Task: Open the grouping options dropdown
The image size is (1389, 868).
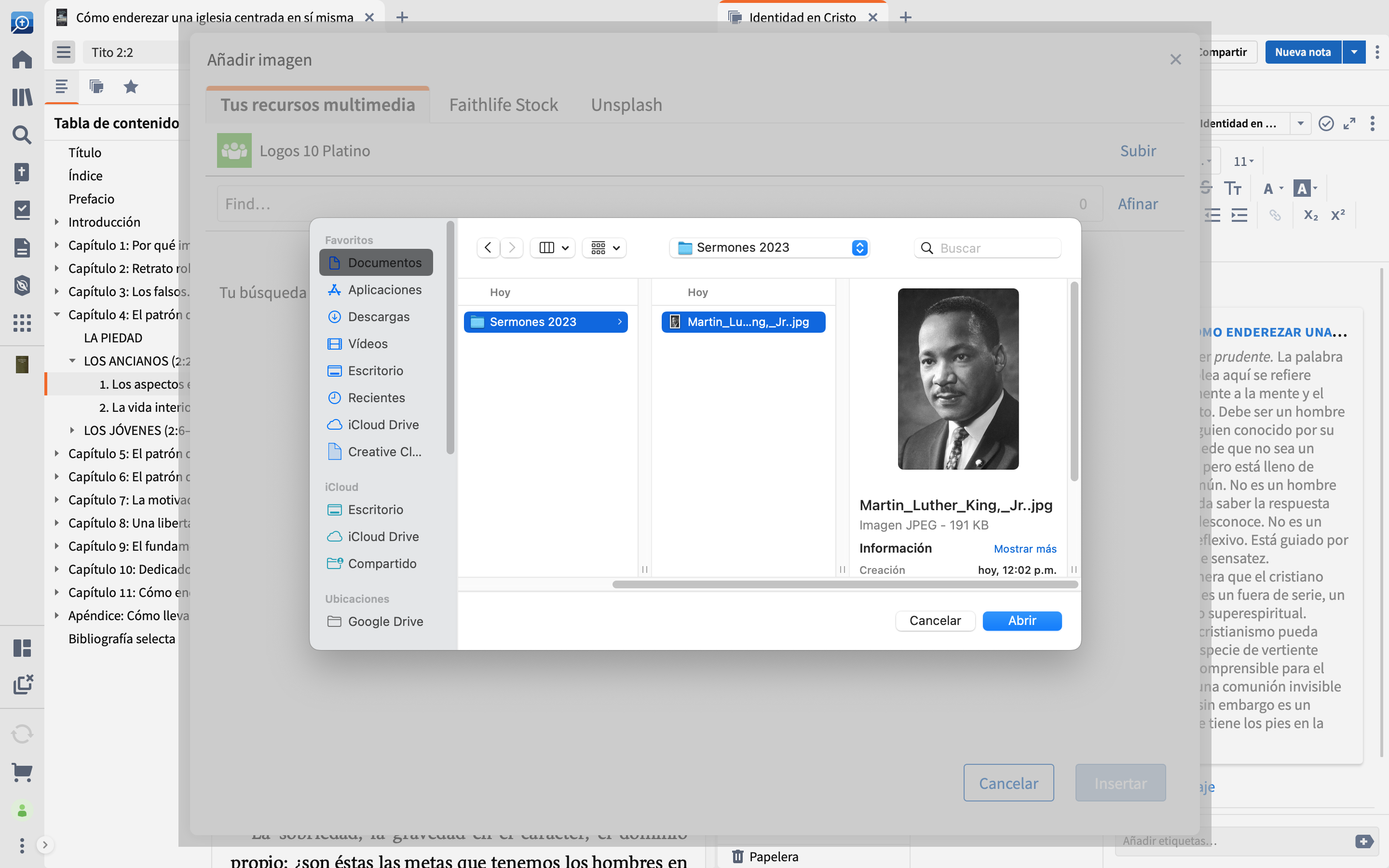Action: pyautogui.click(x=604, y=247)
